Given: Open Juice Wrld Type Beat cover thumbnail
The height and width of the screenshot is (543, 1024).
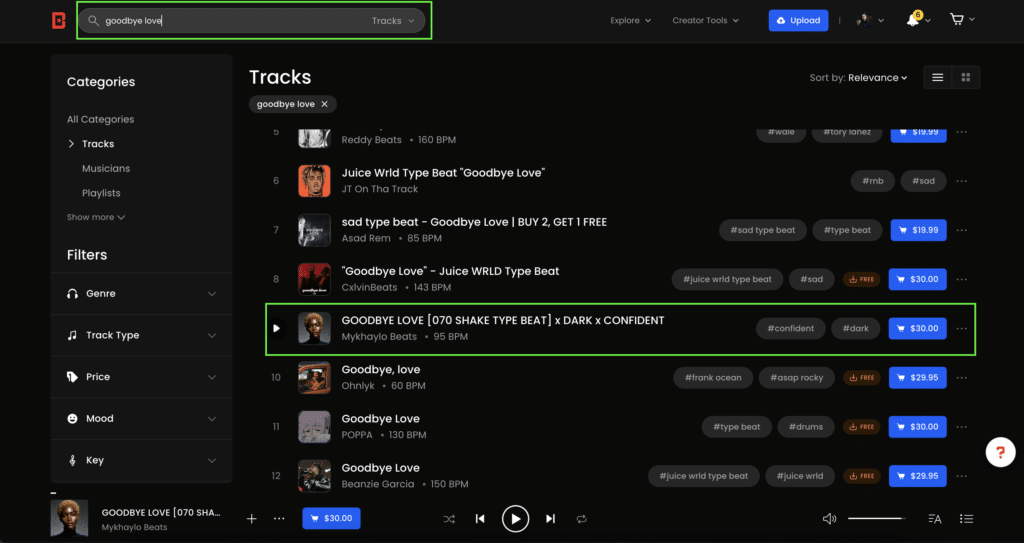Looking at the screenshot, I should click(314, 181).
